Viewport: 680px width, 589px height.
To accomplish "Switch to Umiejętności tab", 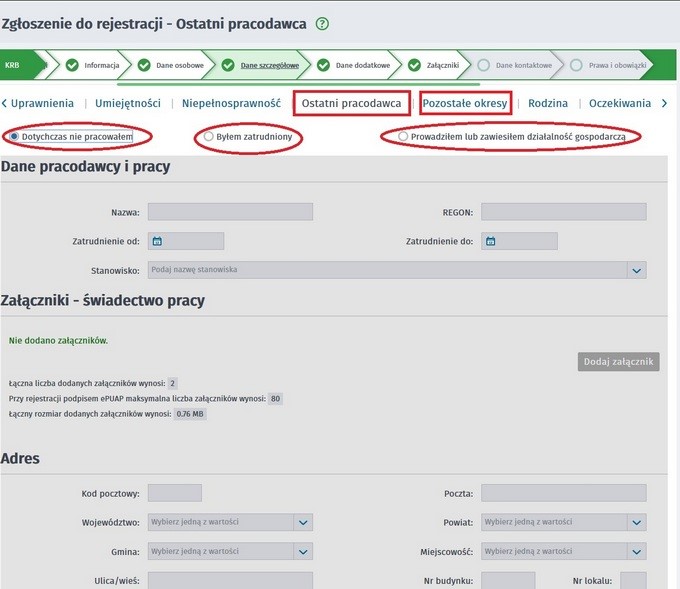I will pos(128,103).
